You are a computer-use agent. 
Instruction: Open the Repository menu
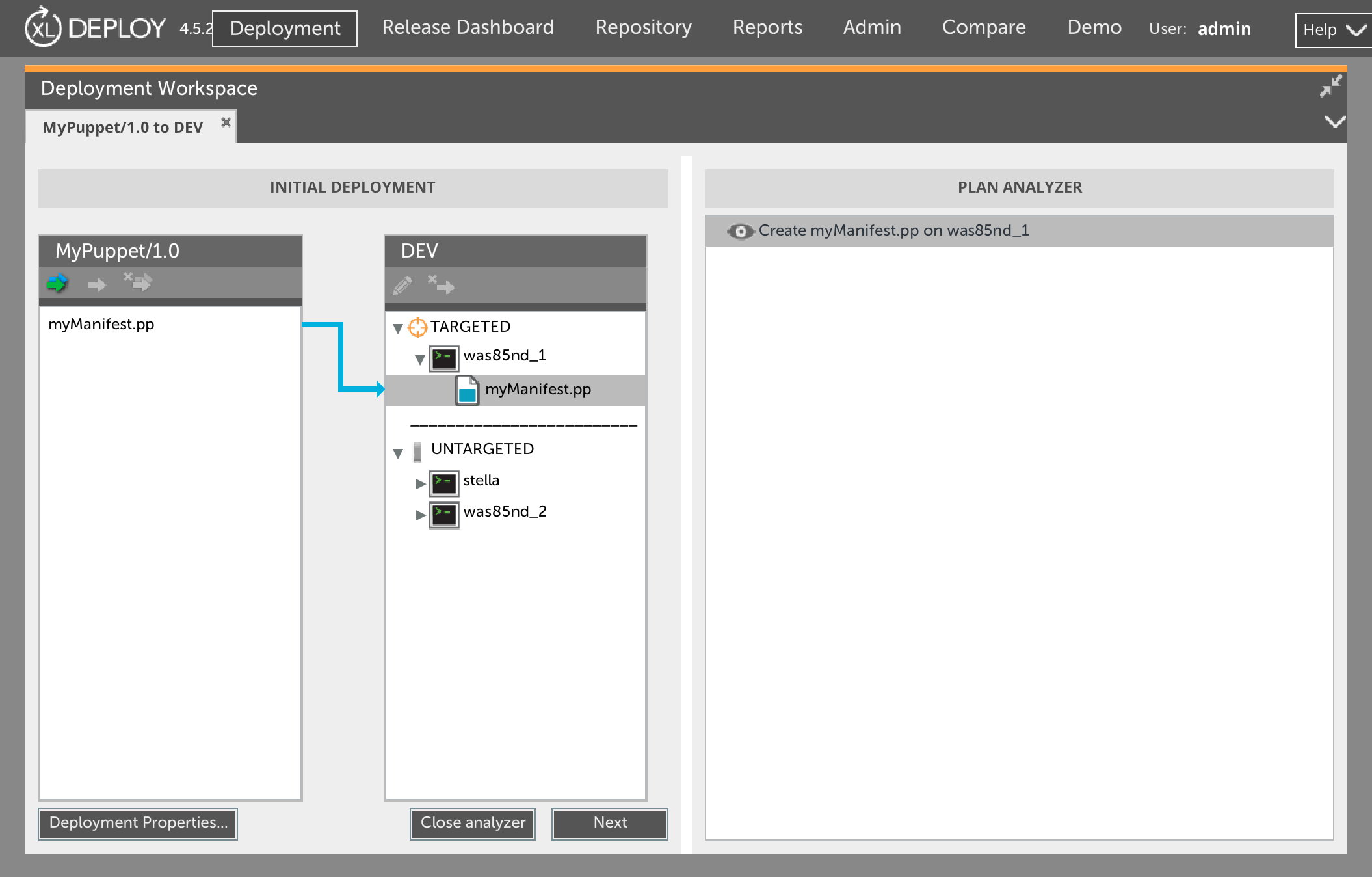coord(643,27)
